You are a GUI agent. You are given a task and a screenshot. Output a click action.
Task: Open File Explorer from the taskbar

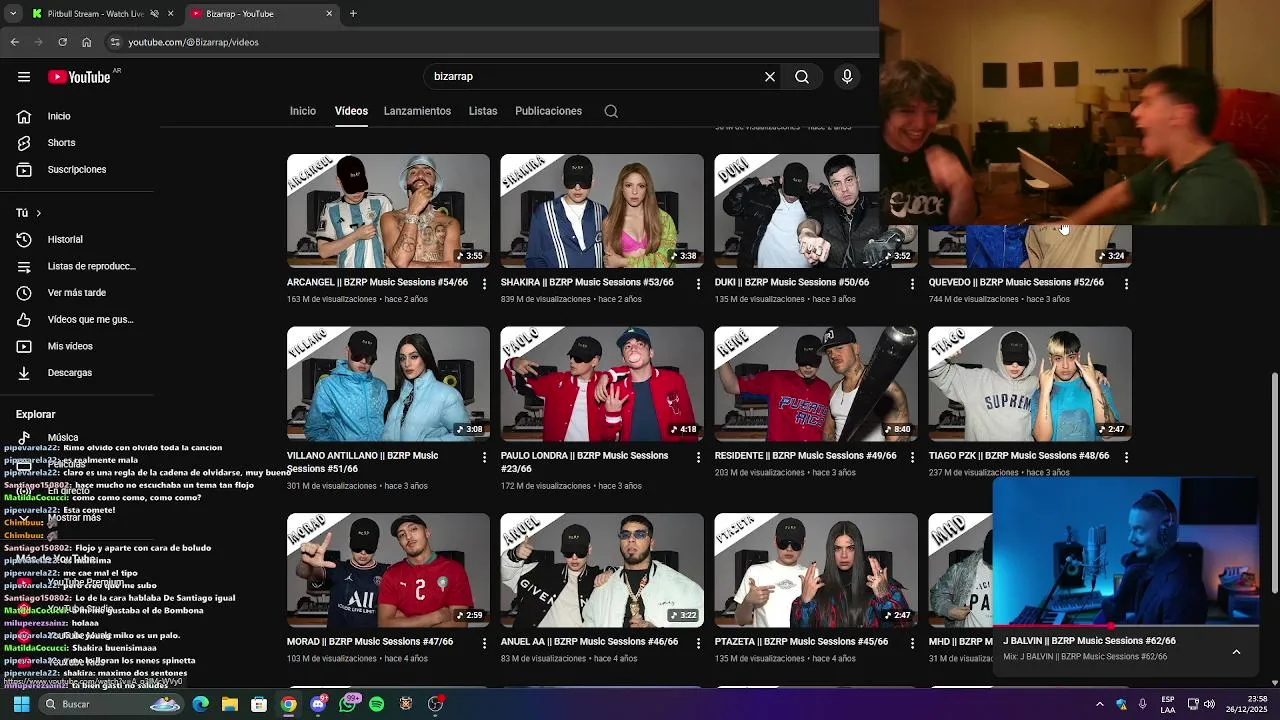(230, 704)
